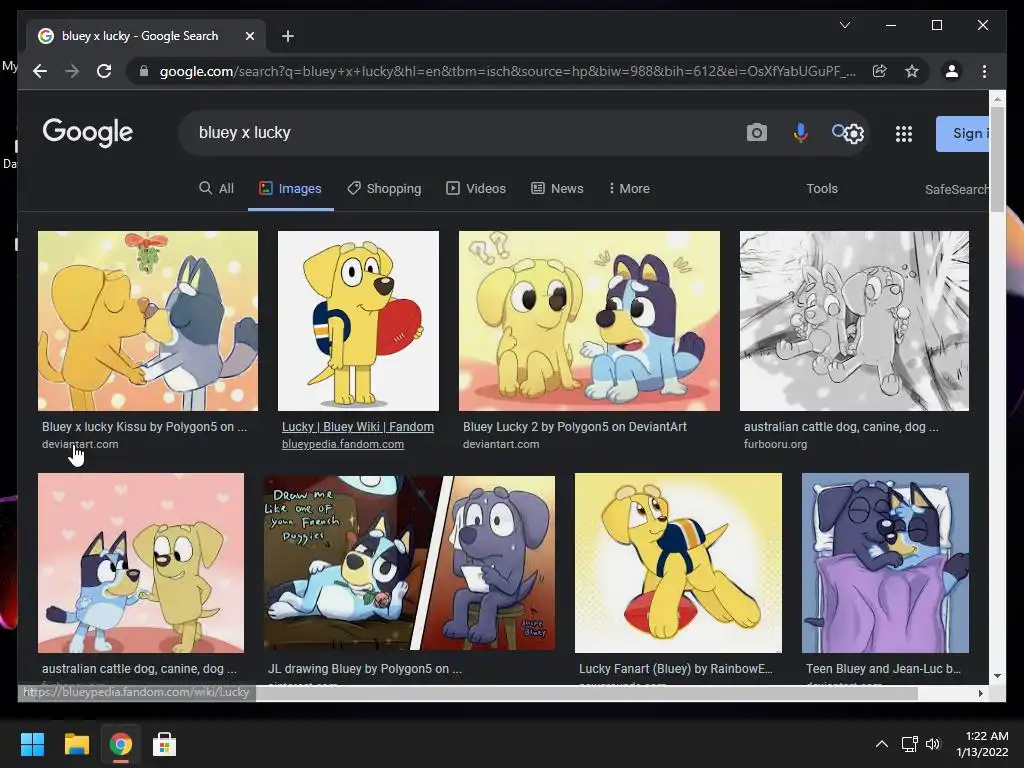Open Bluey Lucky 2 image thumbnail

(589, 321)
